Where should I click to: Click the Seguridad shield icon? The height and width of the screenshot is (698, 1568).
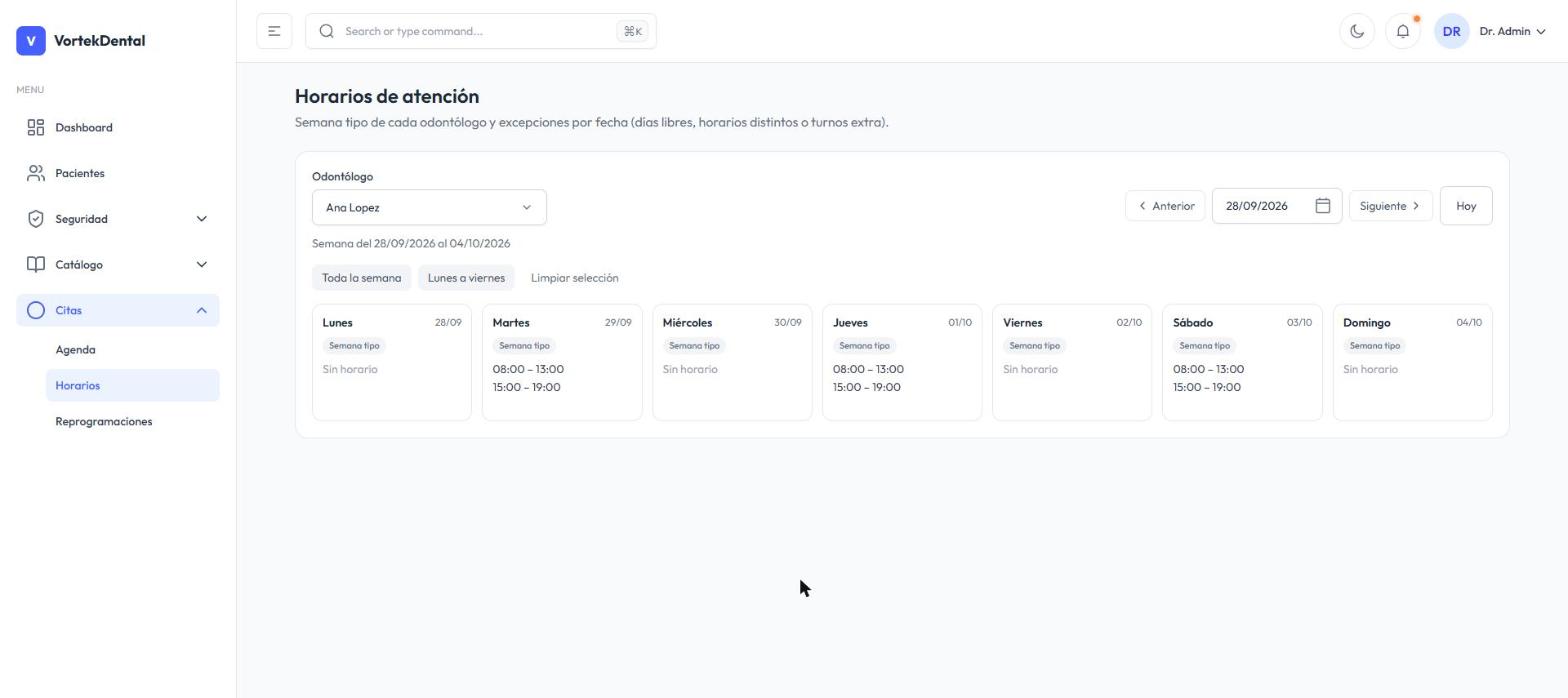pos(36,219)
